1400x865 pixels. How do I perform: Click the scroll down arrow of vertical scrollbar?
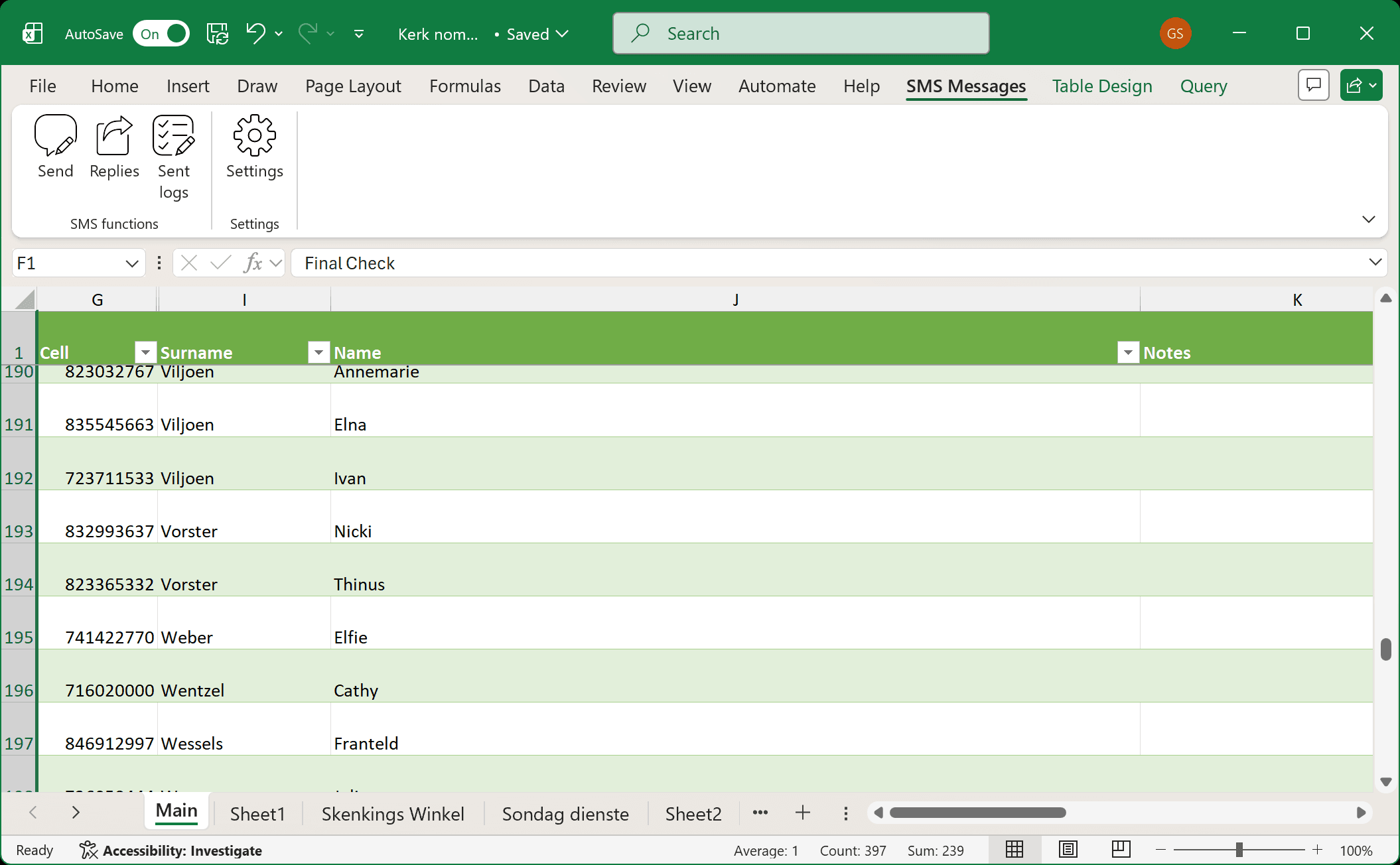(x=1385, y=781)
